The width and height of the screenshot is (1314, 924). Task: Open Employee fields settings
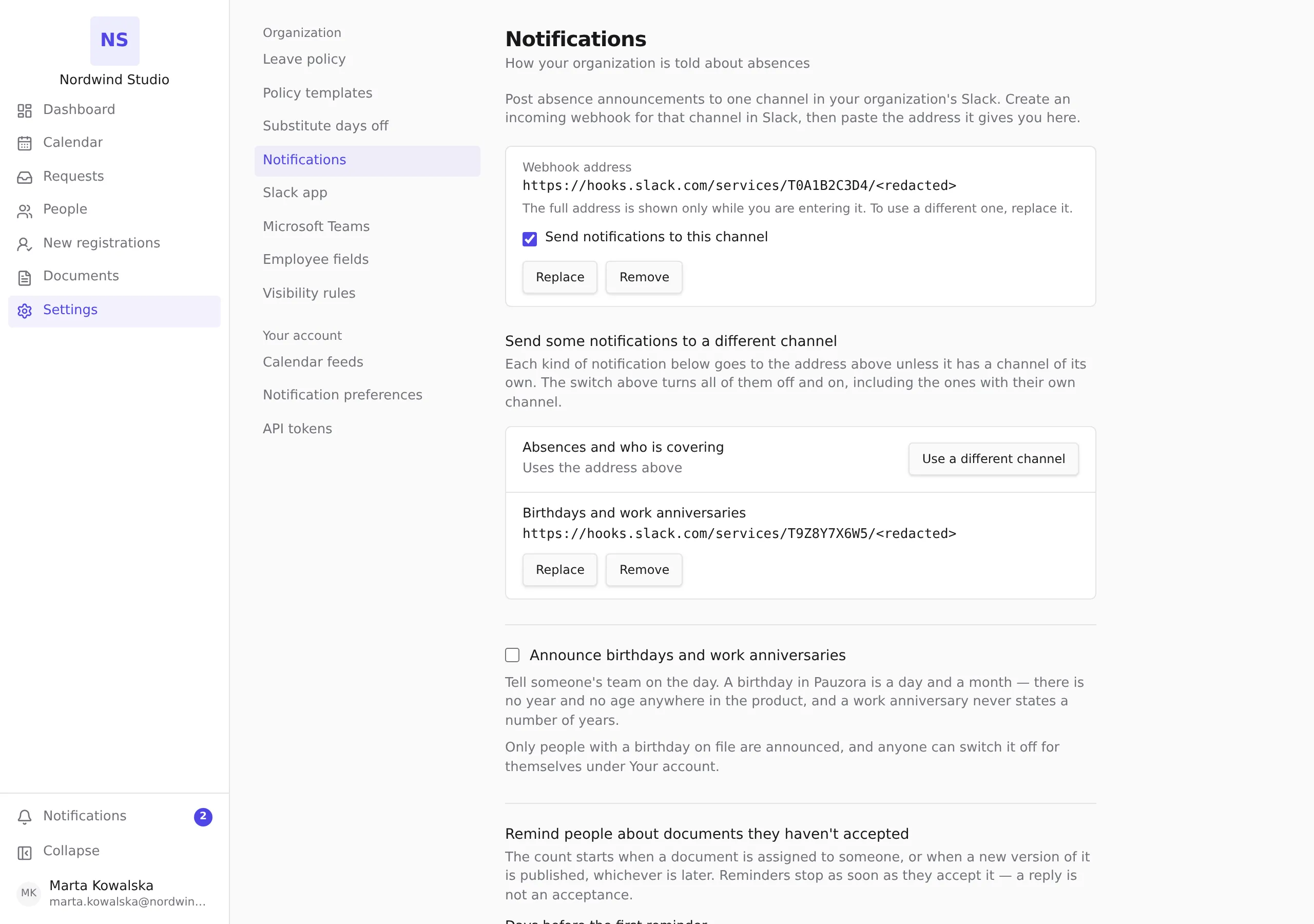367,260
